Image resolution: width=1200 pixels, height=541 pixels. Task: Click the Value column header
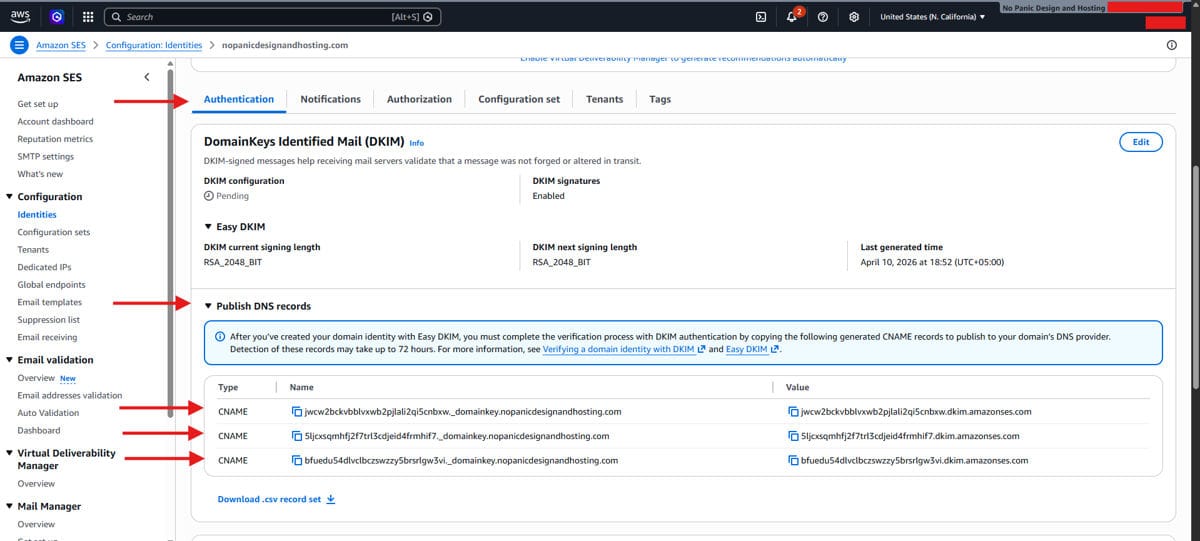tap(798, 387)
